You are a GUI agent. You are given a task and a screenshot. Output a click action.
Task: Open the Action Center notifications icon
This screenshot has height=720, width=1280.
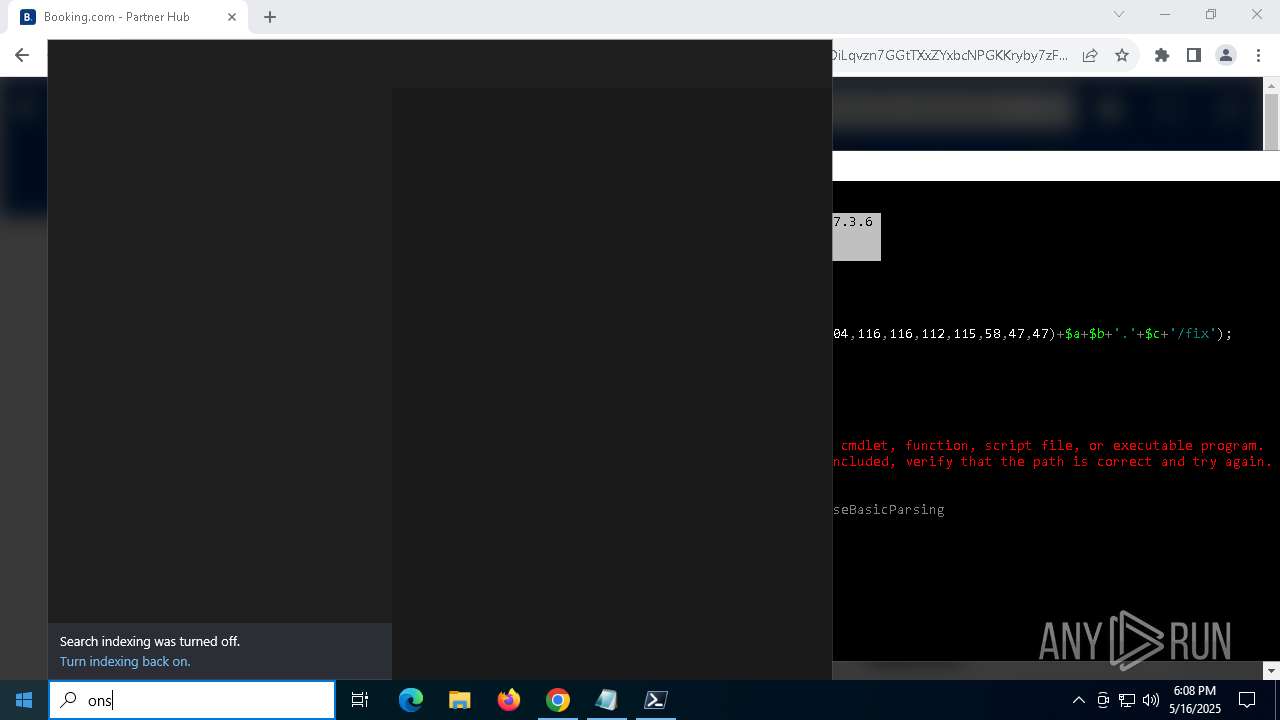tap(1247, 700)
